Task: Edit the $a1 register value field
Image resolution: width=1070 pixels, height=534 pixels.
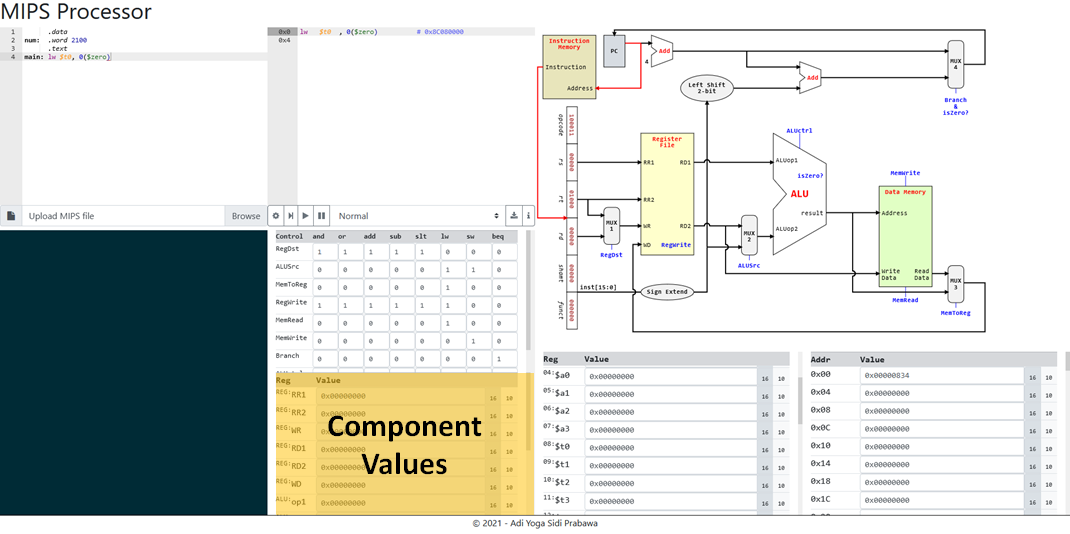Action: tap(670, 394)
